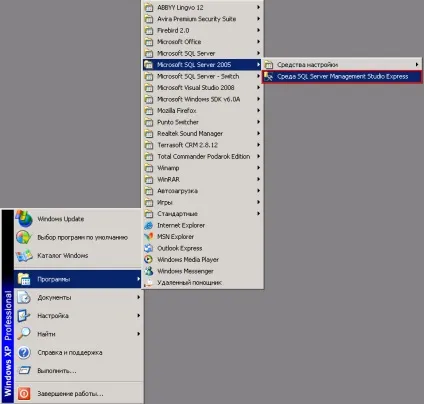The image size is (424, 404).
Task: Expand the Стандартные submenu arrow
Action: tap(258, 213)
